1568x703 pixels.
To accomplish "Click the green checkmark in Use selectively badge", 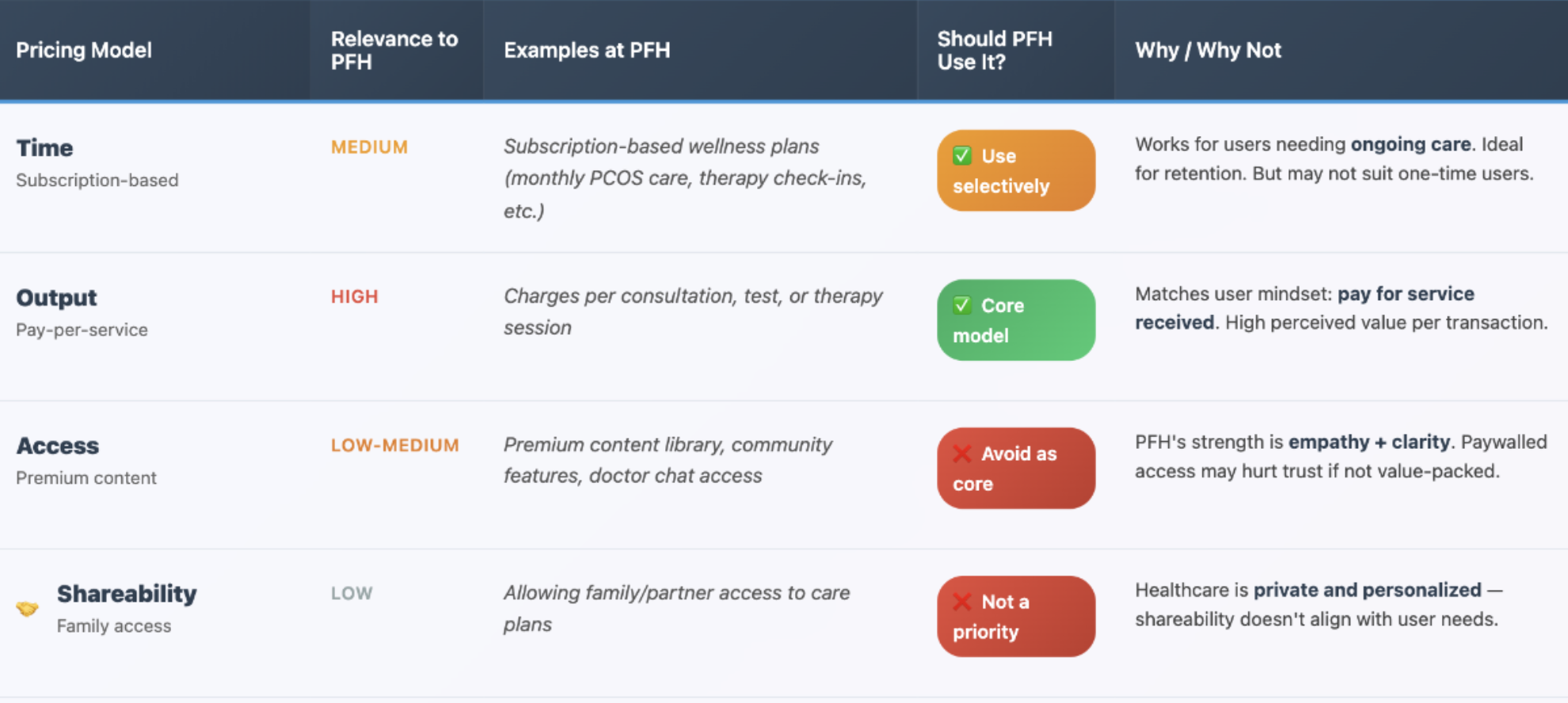I will (x=962, y=156).
